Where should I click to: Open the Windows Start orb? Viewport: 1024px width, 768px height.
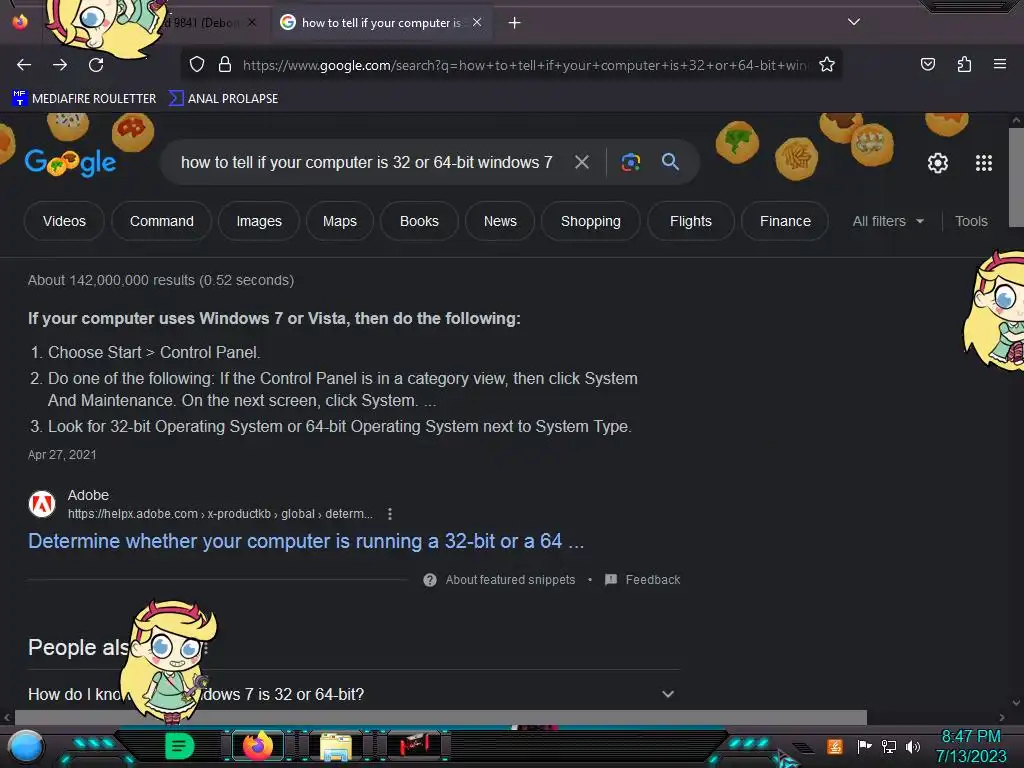26,747
